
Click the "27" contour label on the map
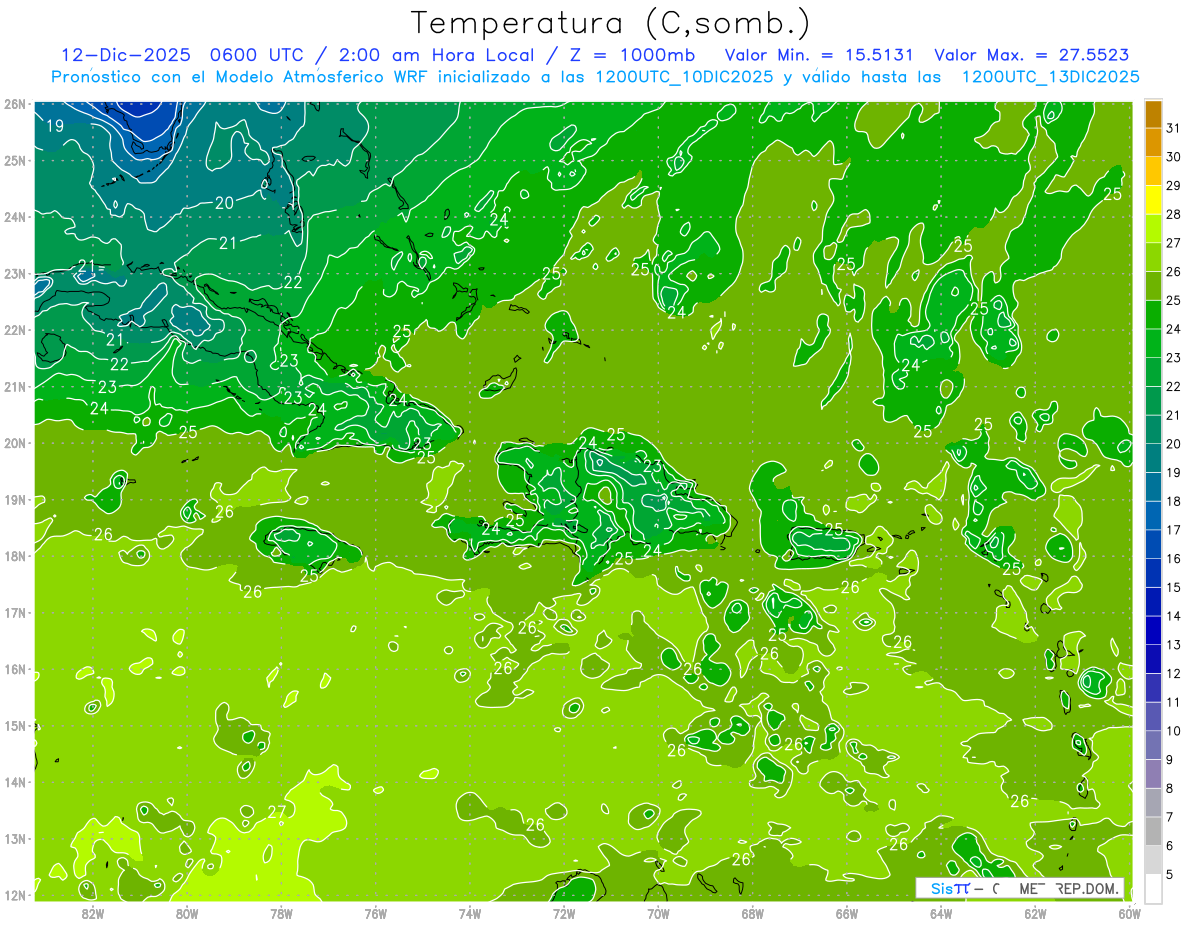click(x=277, y=811)
